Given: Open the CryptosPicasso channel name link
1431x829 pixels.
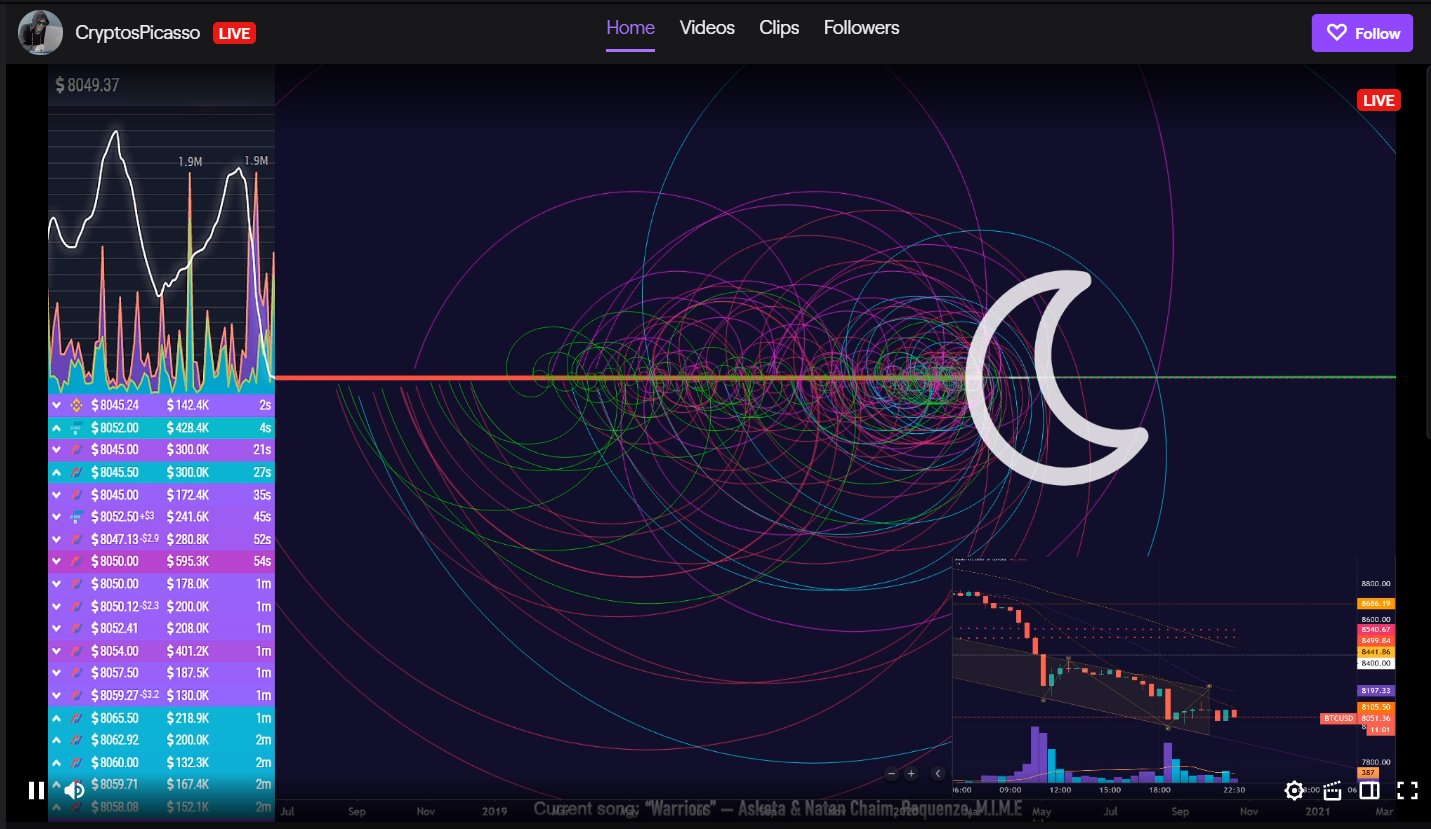Looking at the screenshot, I should (x=138, y=33).
